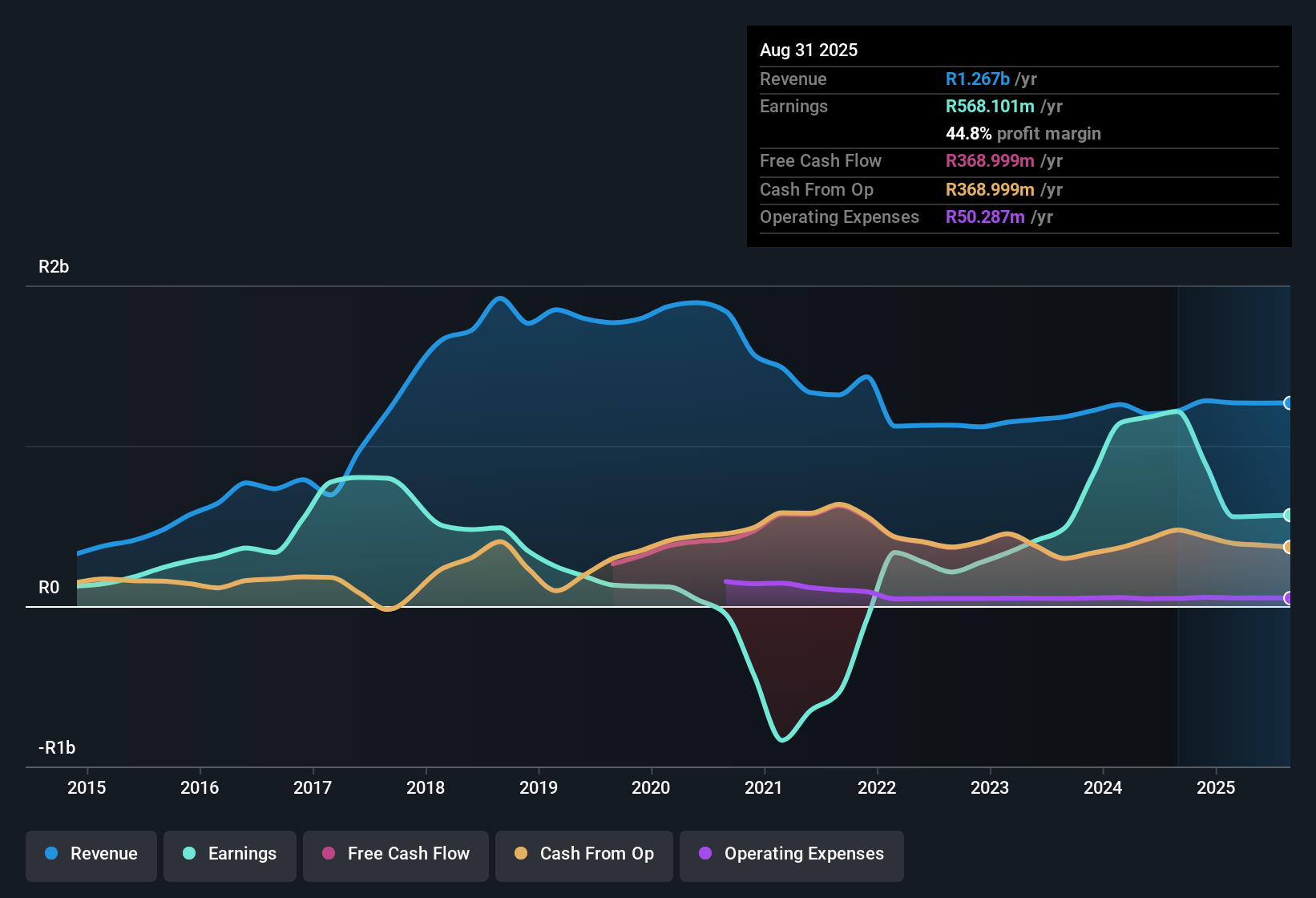1316x898 pixels.
Task: Click the 44.8% profit margin text
Action: tap(1023, 133)
